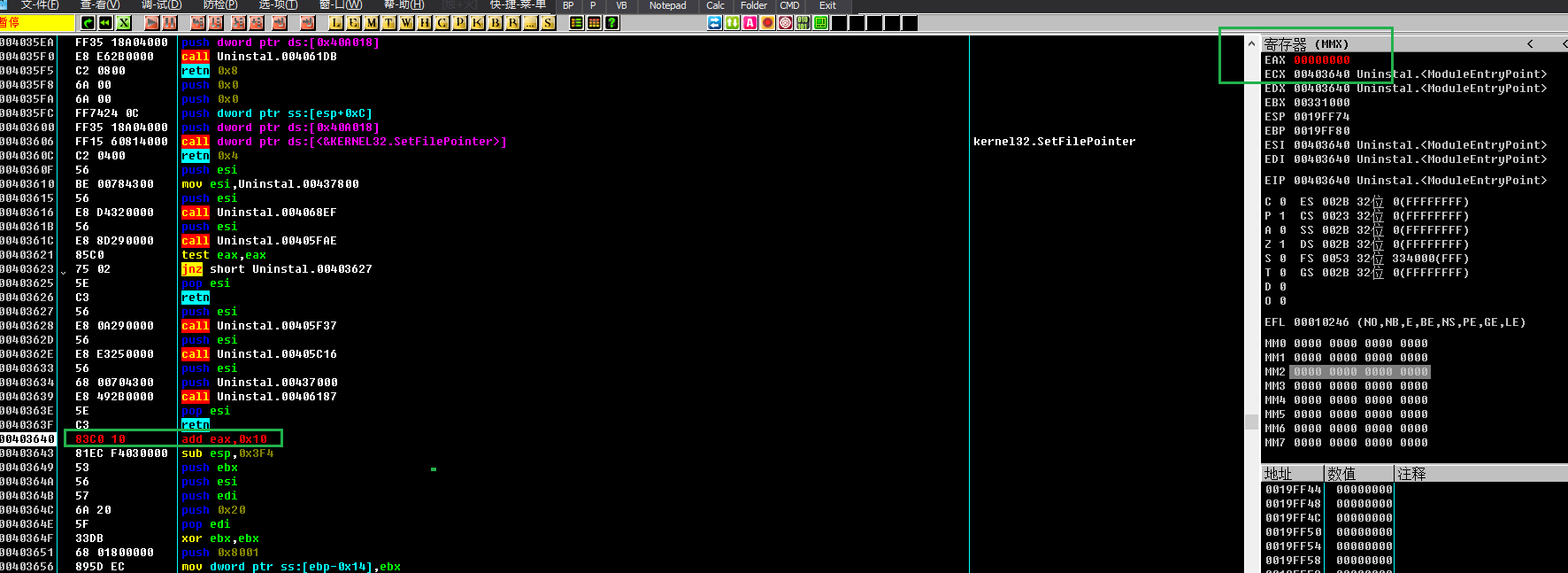Click the pink 'A' plugin icon
This screenshot has height=573, width=1568.
tap(750, 23)
